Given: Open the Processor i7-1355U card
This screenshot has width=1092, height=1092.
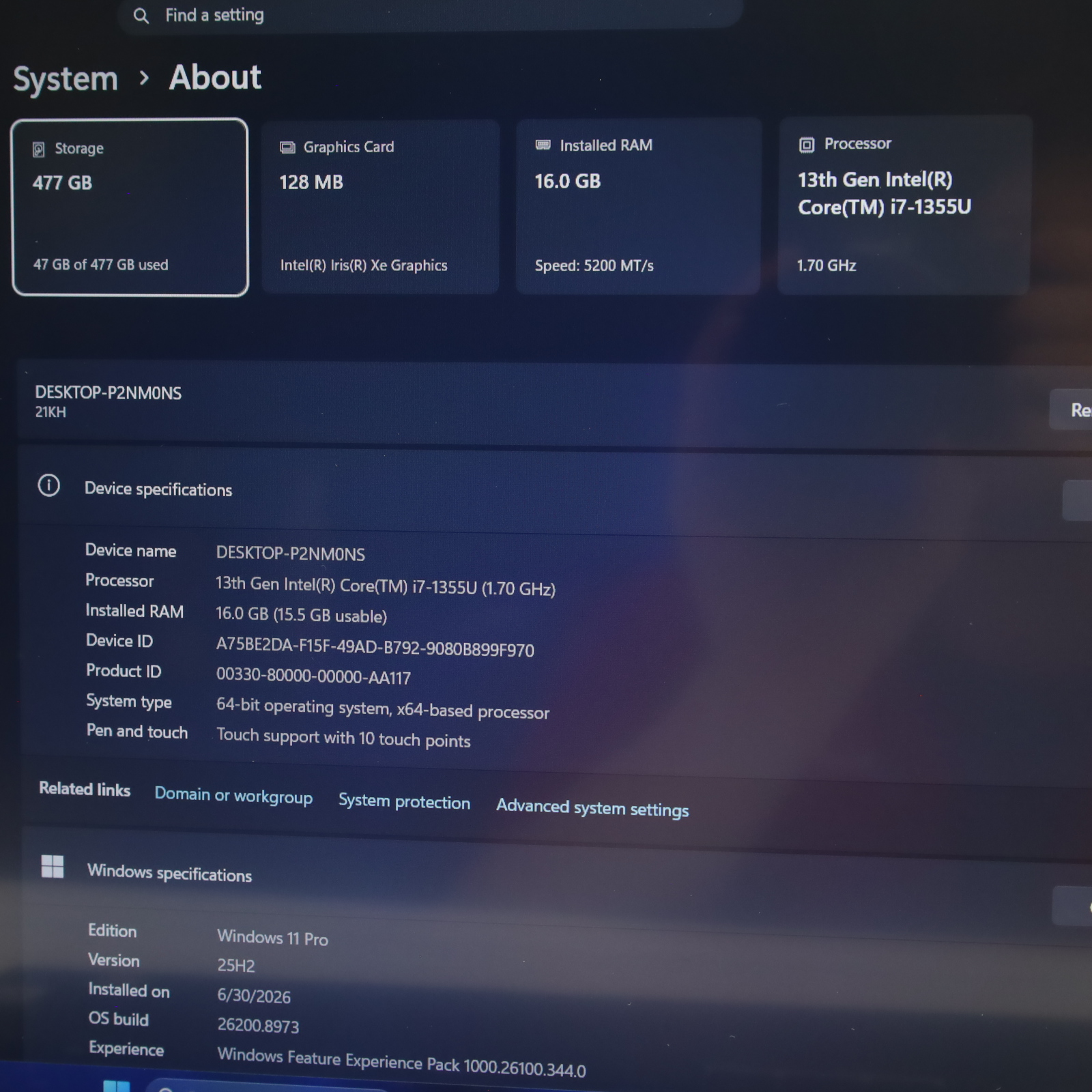Looking at the screenshot, I should click(x=904, y=205).
